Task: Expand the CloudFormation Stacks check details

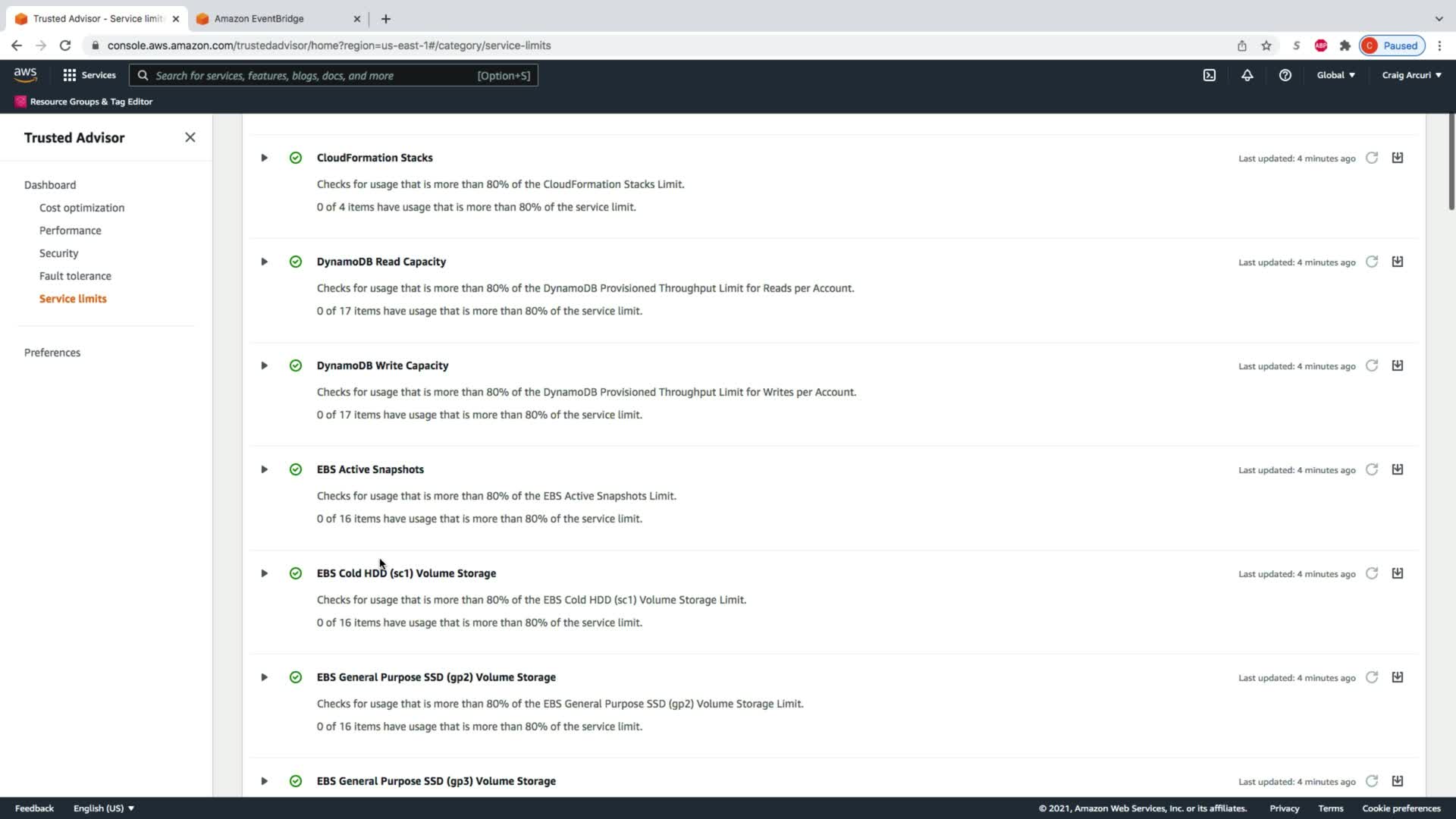Action: [x=264, y=158]
